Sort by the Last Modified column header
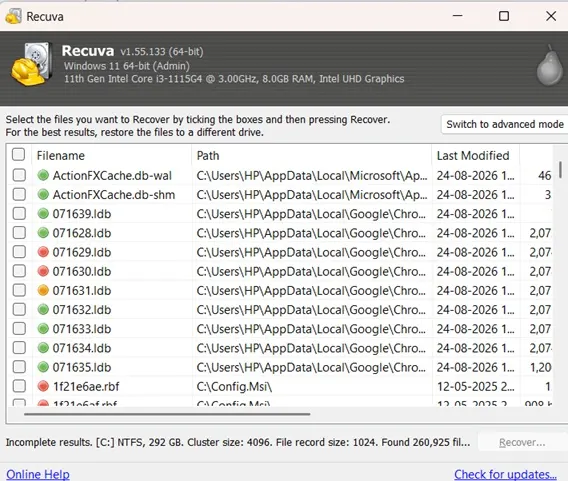This screenshot has height=481, width=568. (x=476, y=156)
